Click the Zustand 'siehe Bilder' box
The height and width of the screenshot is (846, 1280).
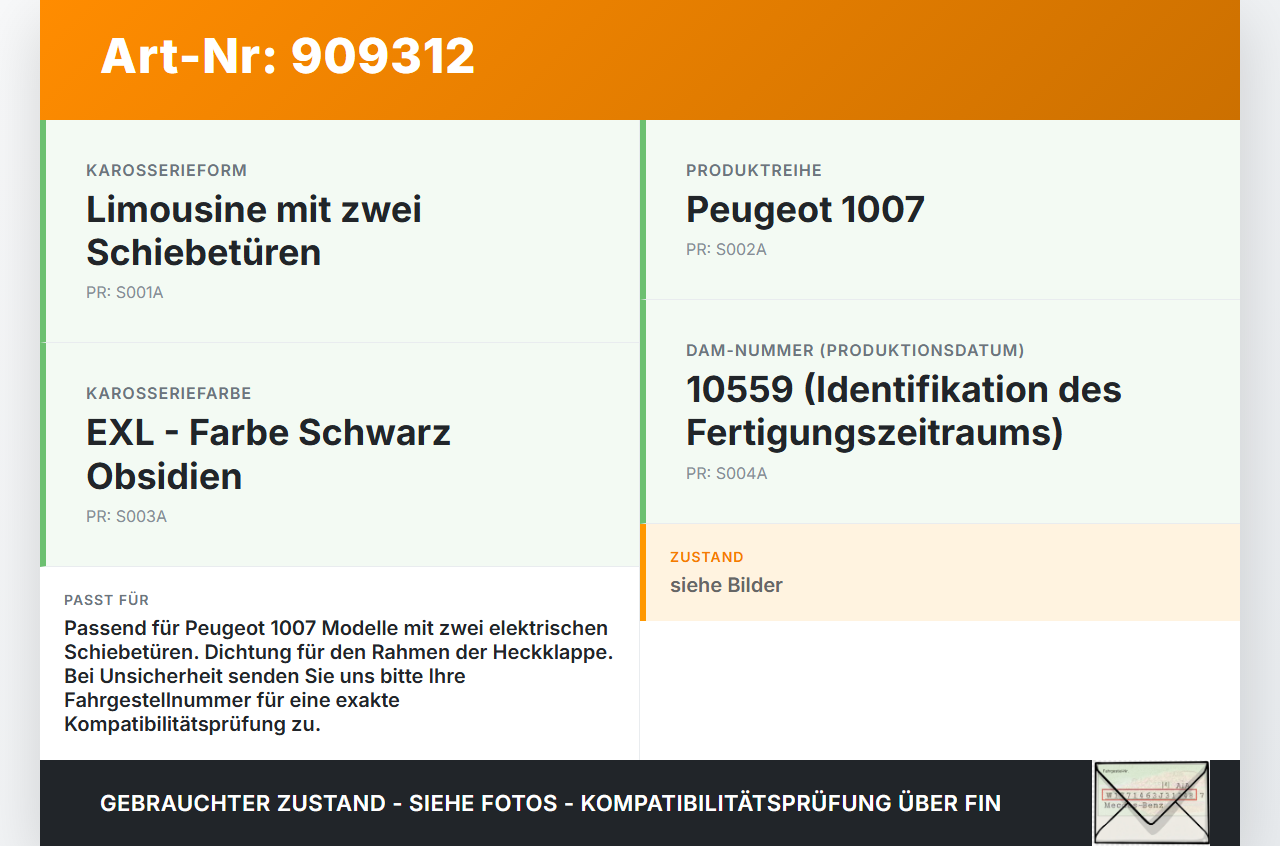click(940, 572)
